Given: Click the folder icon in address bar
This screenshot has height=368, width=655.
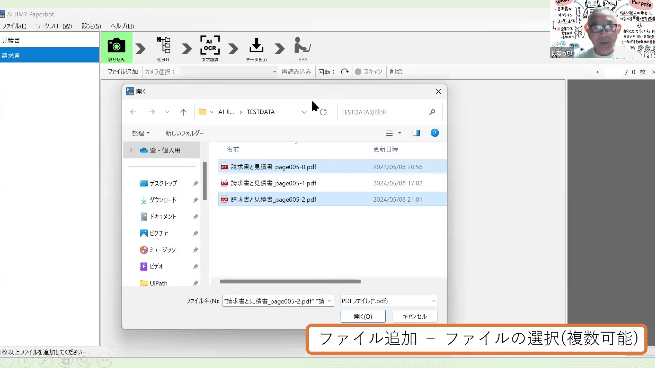Looking at the screenshot, I should pyautogui.click(x=203, y=112).
